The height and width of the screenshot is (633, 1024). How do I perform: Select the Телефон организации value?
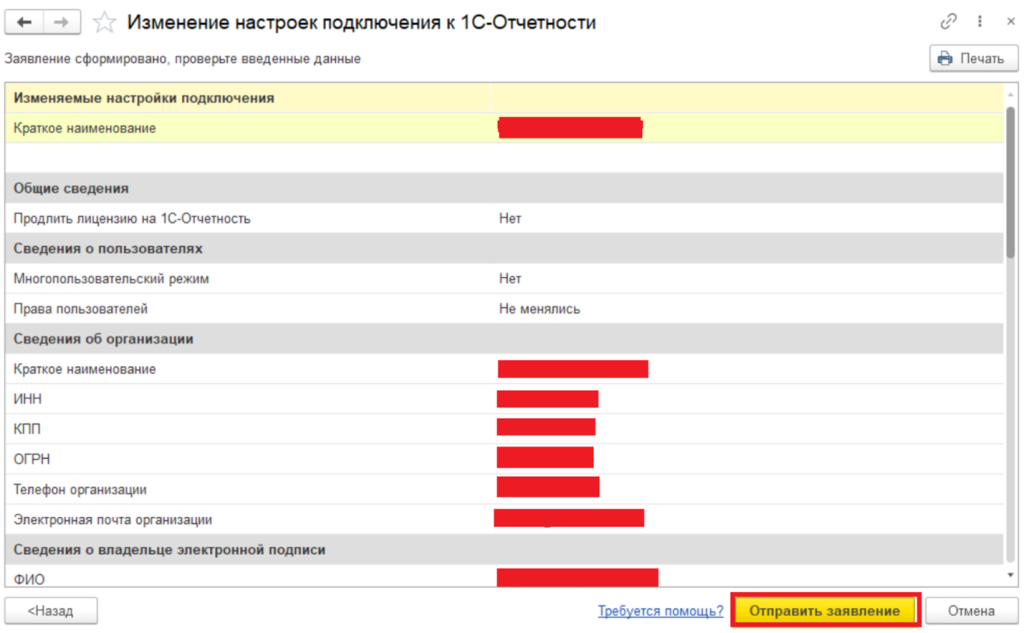pyautogui.click(x=548, y=489)
